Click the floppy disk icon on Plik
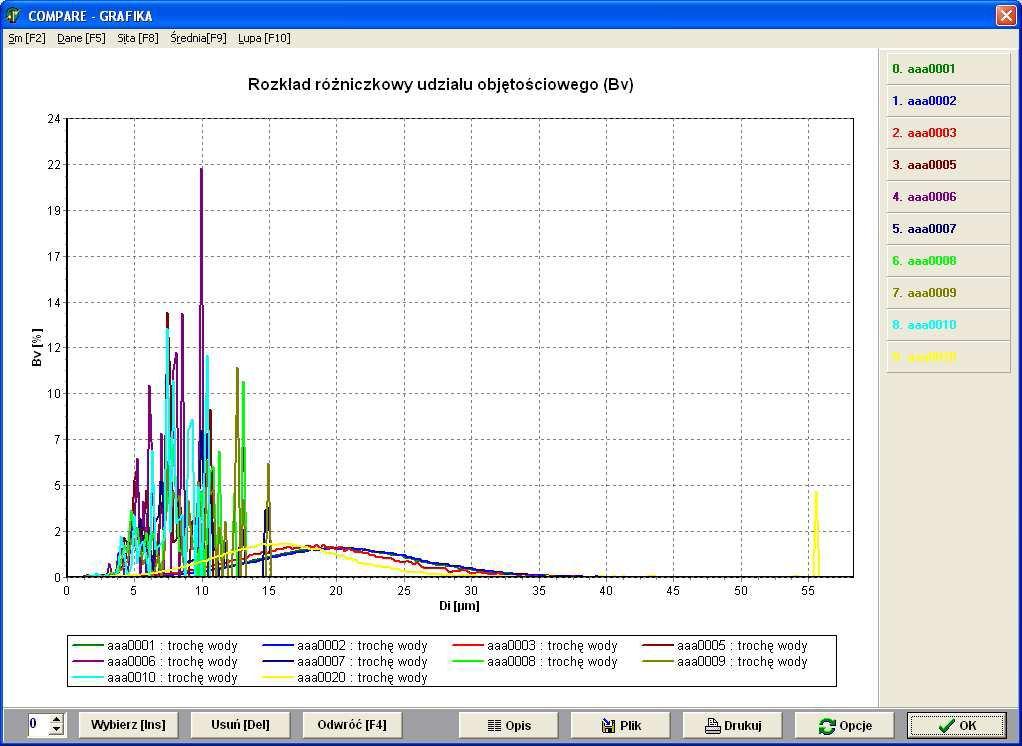1022x746 pixels. (x=609, y=726)
